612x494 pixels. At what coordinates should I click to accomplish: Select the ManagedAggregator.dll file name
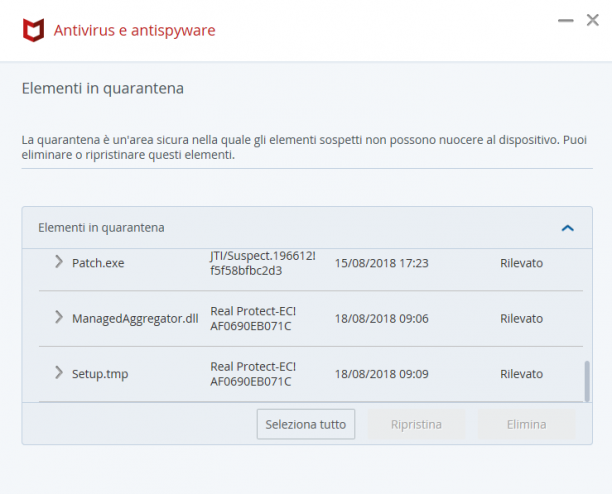click(x=135, y=318)
